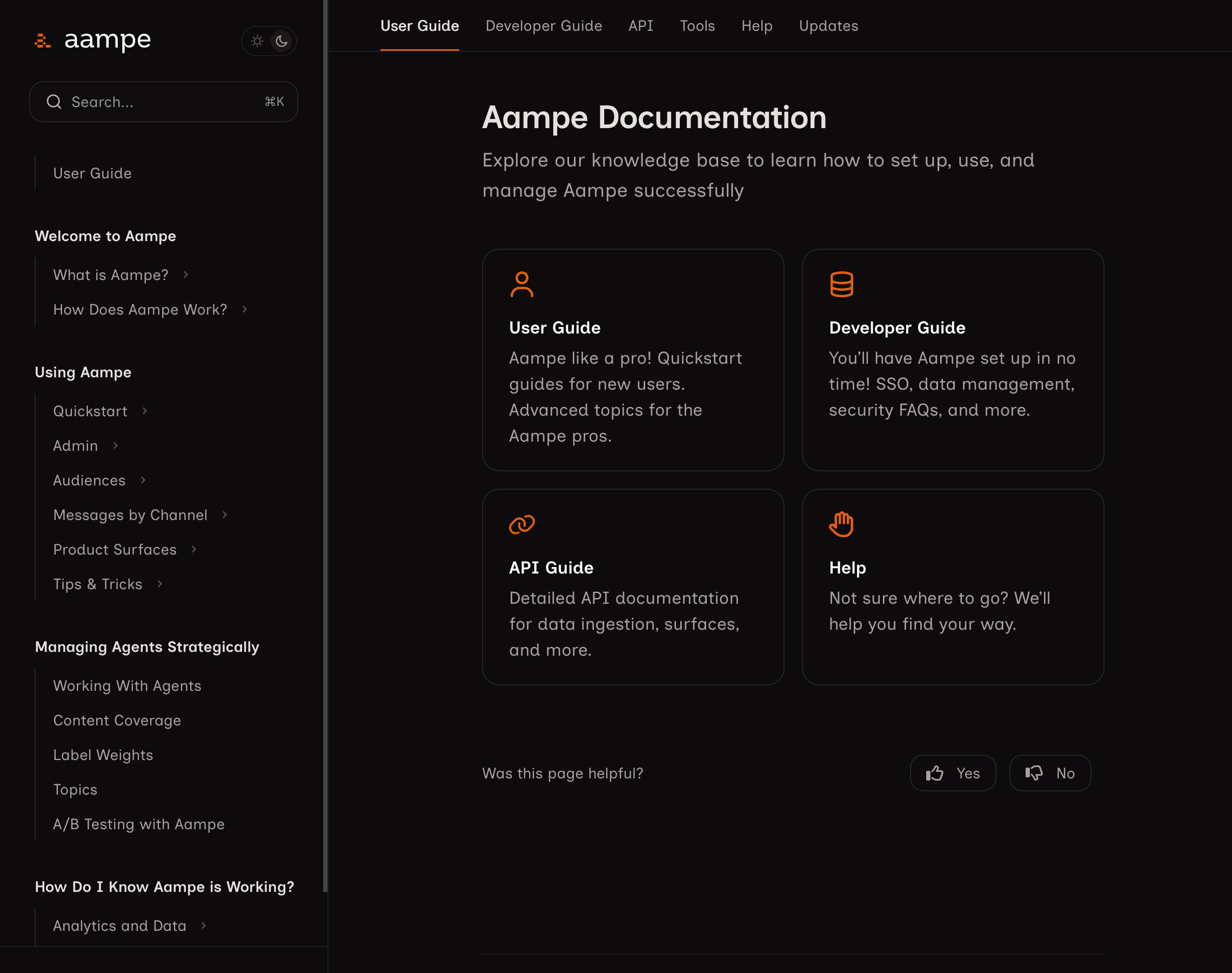
Task: Click the thumbs-up icon next to Yes
Action: tap(934, 773)
